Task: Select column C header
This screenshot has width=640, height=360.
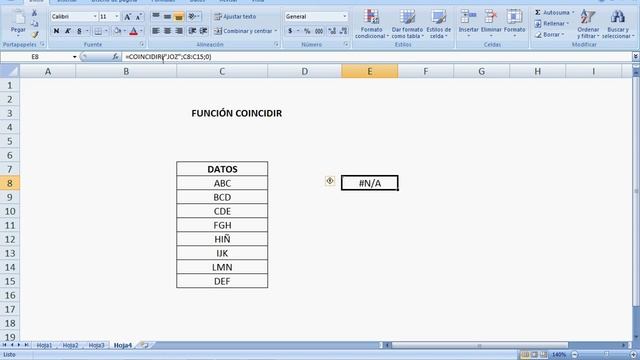Action: [222, 71]
